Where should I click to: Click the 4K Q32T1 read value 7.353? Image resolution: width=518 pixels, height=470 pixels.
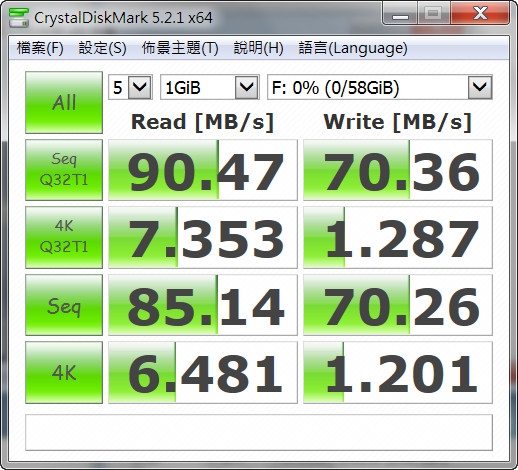pyautogui.click(x=203, y=237)
